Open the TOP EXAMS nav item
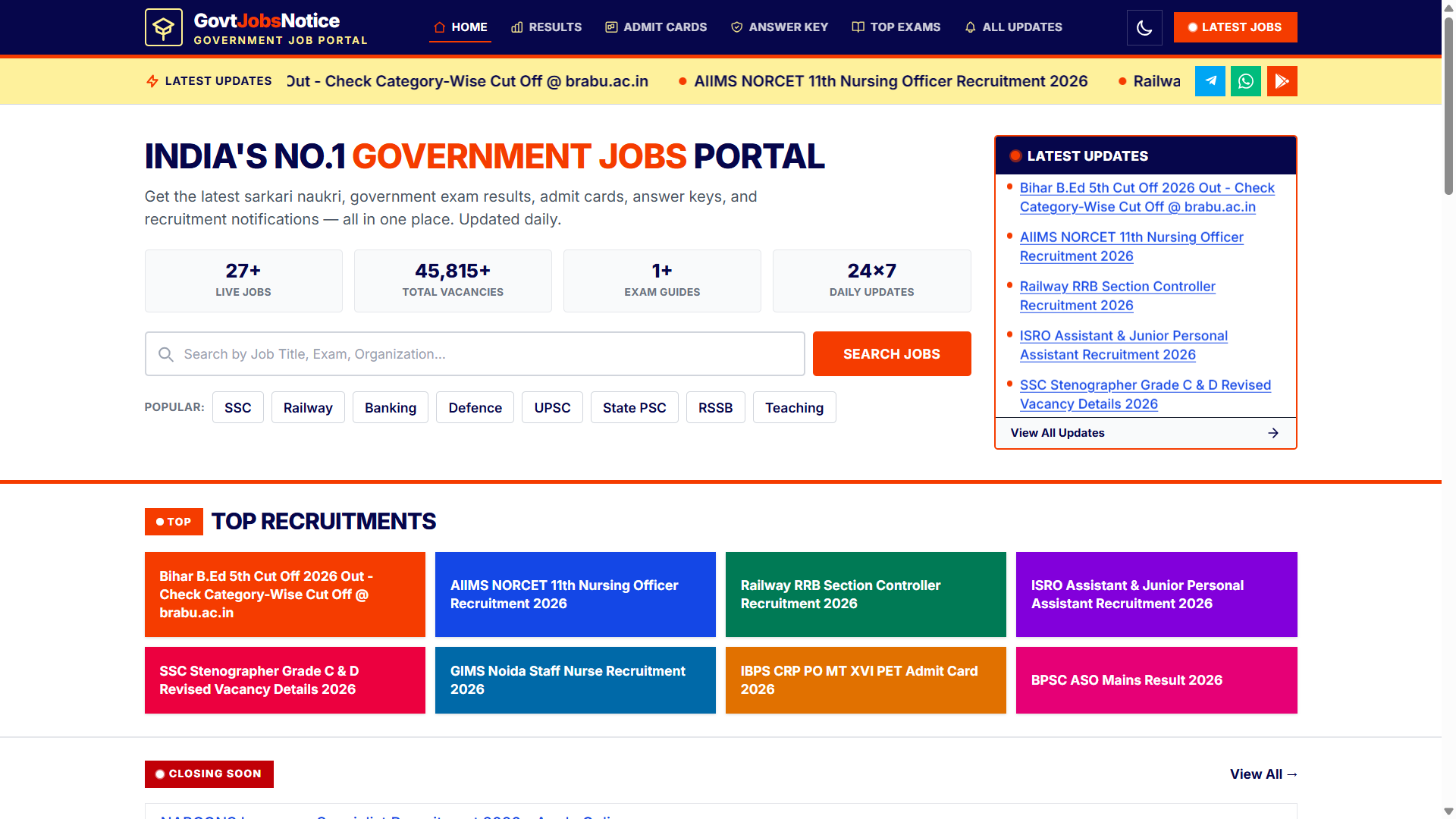This screenshot has width=1456, height=819. [896, 27]
